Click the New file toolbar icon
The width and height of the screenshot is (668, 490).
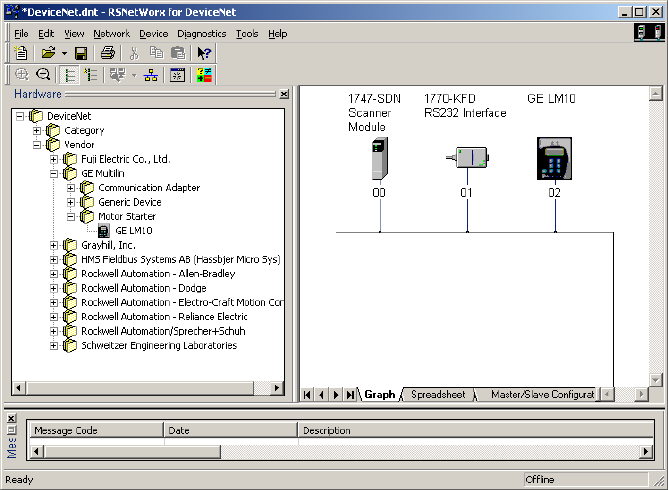click(21, 53)
